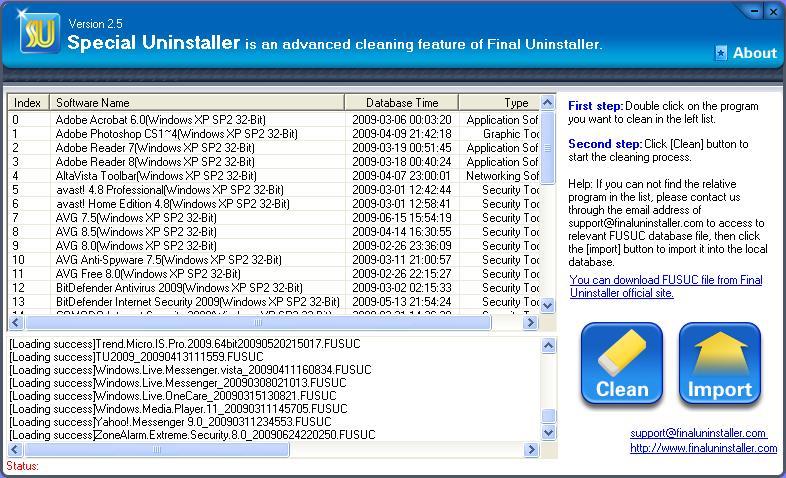
Task: Click database time 2009-05-13 21:54:24
Action: pos(402,302)
